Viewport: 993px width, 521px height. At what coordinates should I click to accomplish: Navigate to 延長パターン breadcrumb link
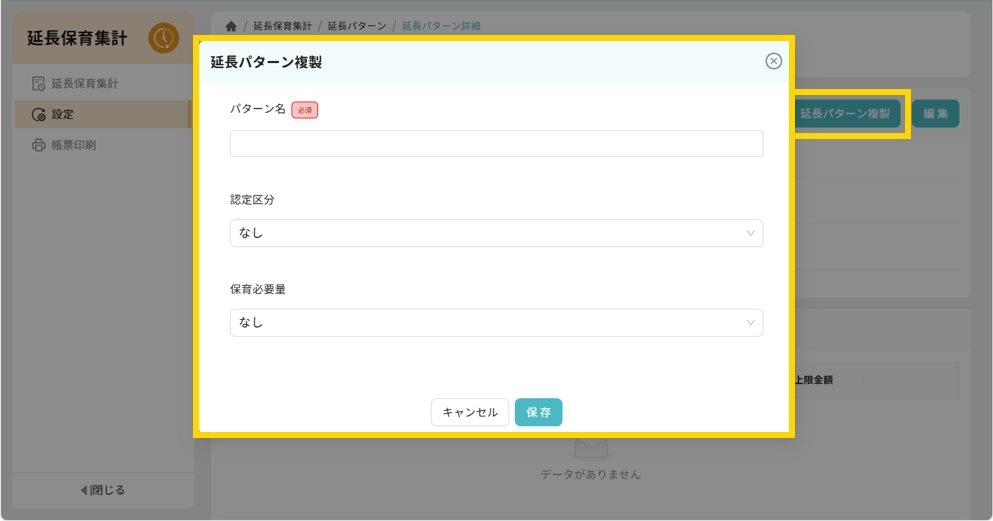point(356,26)
